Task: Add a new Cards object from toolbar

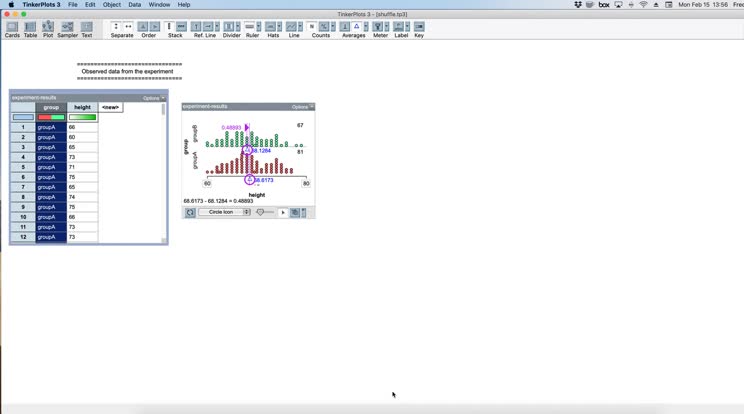Action: tap(12, 27)
